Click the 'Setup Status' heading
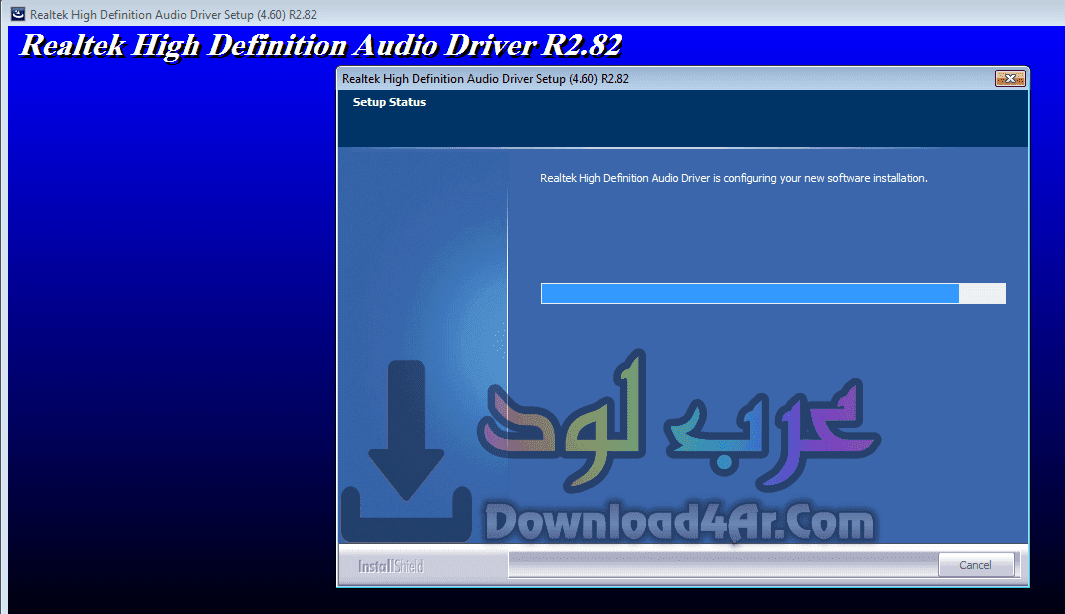The width and height of the screenshot is (1065, 614). [389, 103]
